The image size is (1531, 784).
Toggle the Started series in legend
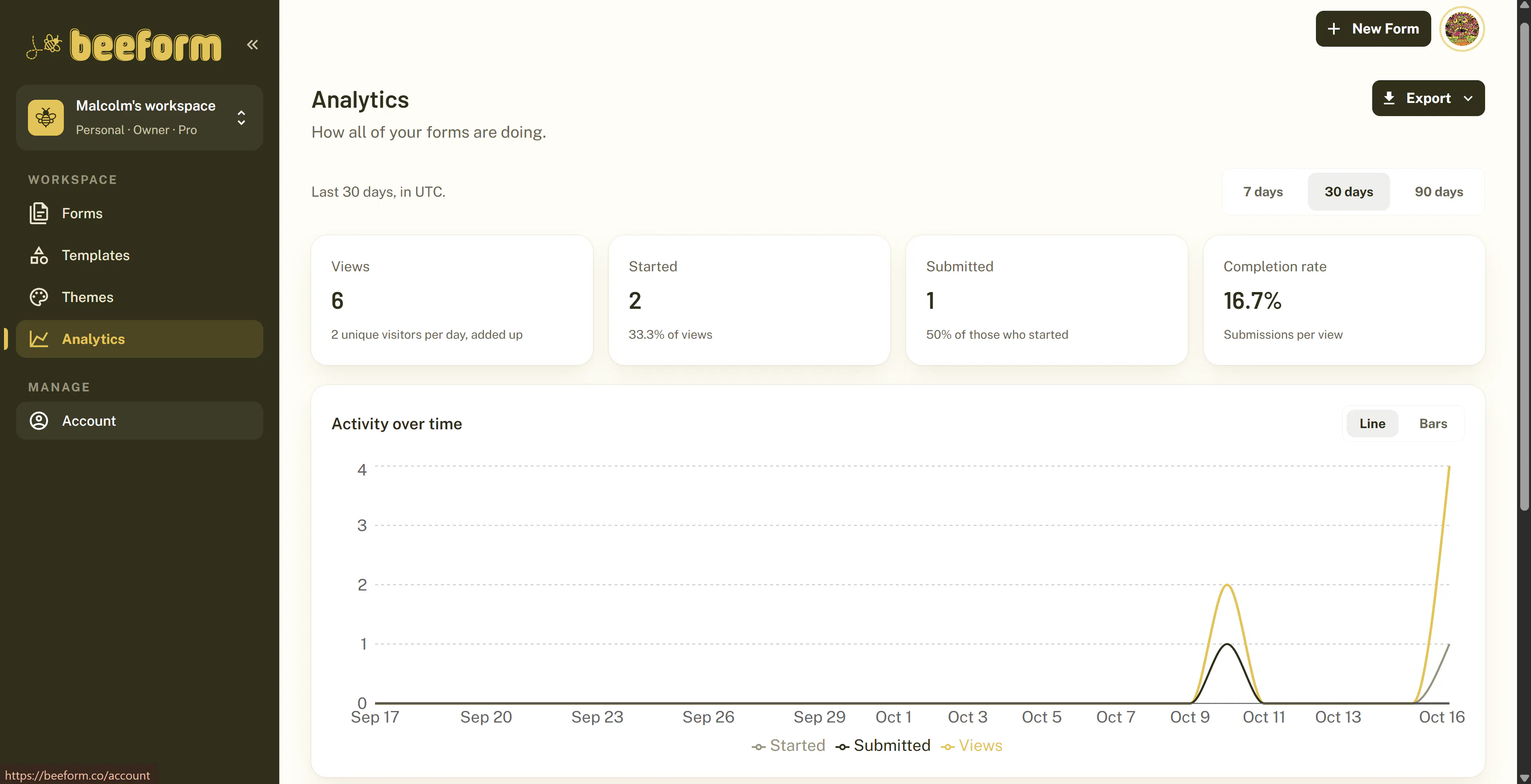point(788,745)
